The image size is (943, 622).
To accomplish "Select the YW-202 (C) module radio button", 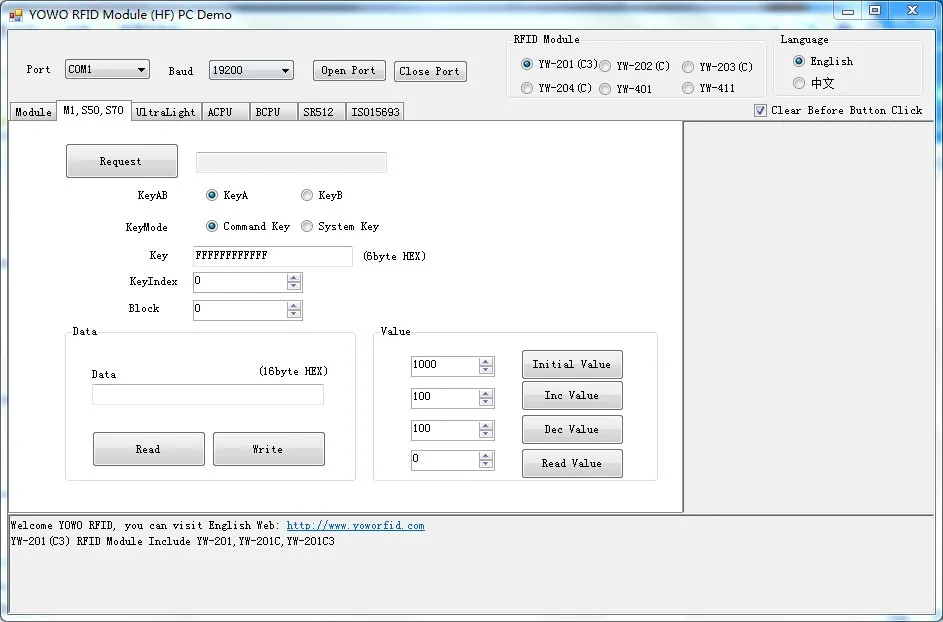I will pyautogui.click(x=605, y=66).
